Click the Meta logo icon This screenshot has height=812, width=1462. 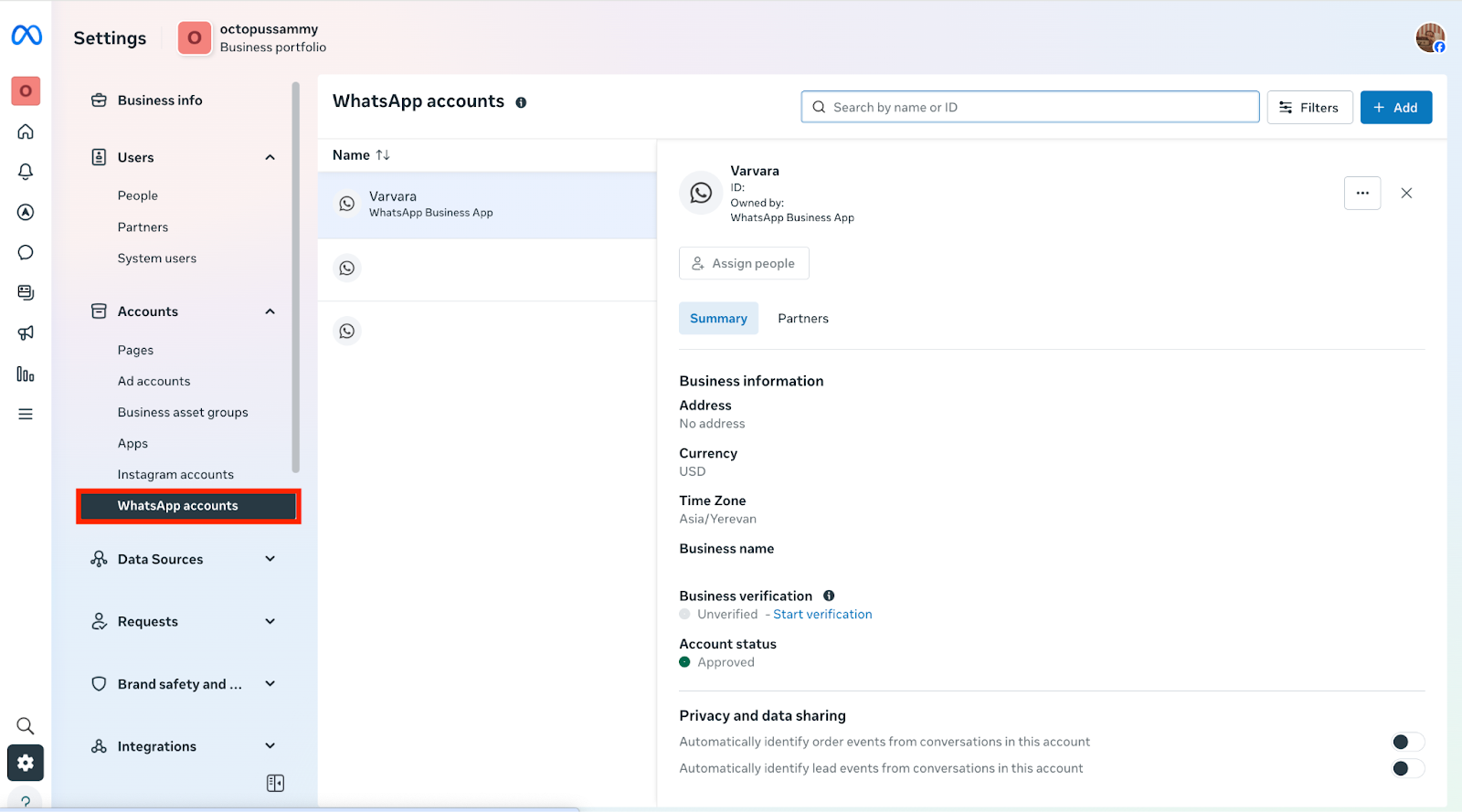pos(26,36)
